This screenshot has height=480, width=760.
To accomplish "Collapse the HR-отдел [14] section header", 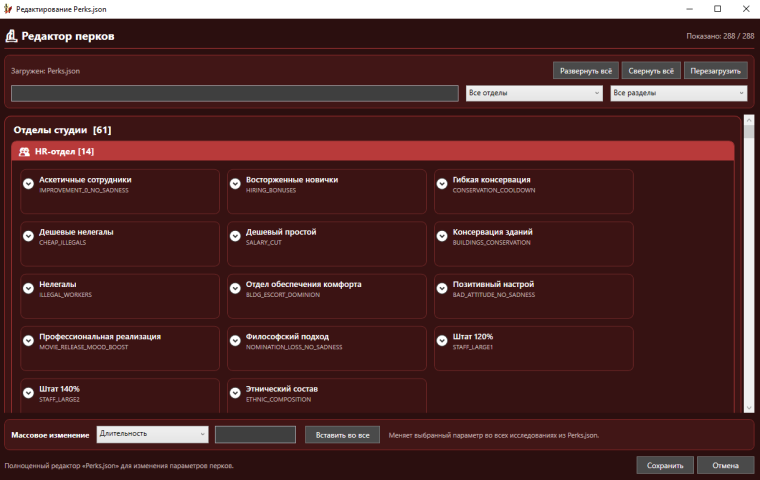I will tap(373, 151).
